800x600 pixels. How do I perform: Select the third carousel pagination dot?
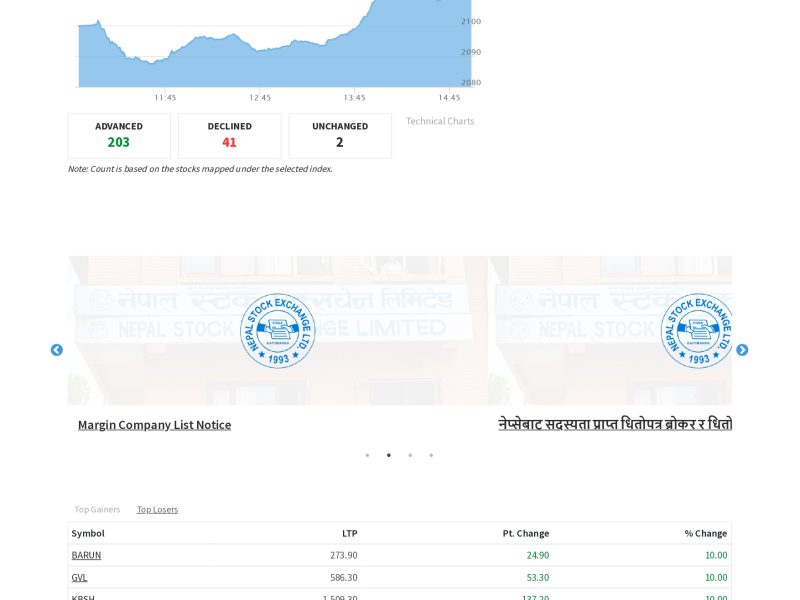[410, 455]
